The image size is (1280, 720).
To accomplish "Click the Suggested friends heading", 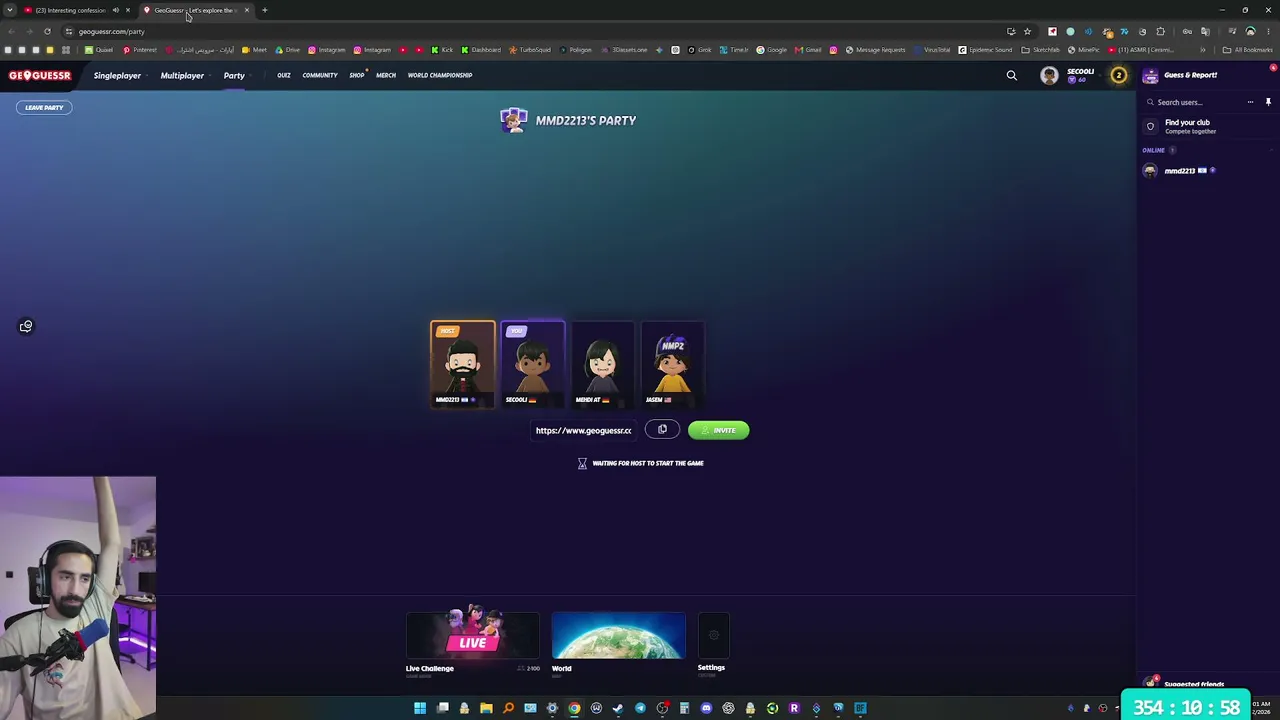I will tap(1194, 685).
